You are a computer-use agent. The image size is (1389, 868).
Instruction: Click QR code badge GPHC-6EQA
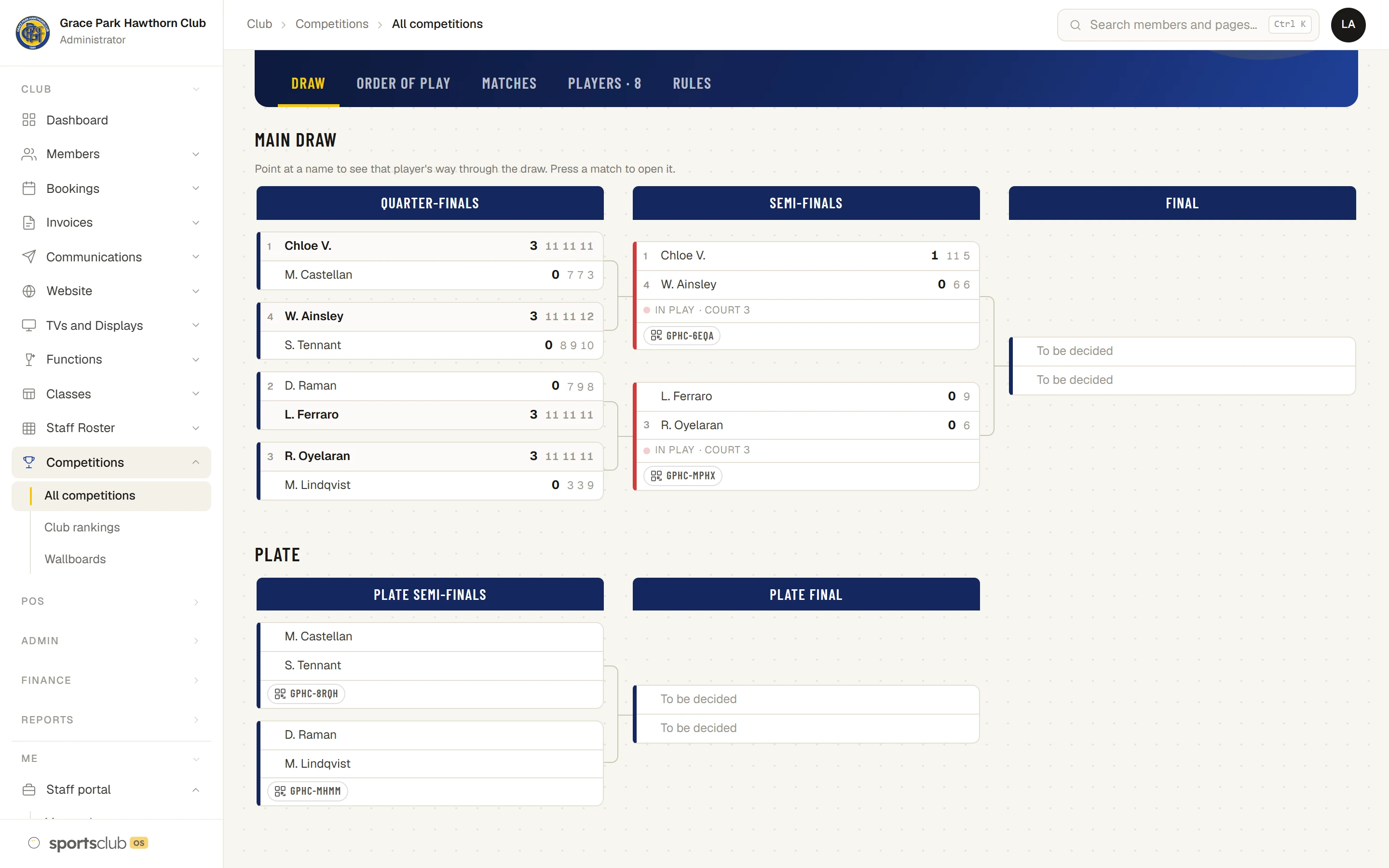(x=682, y=335)
